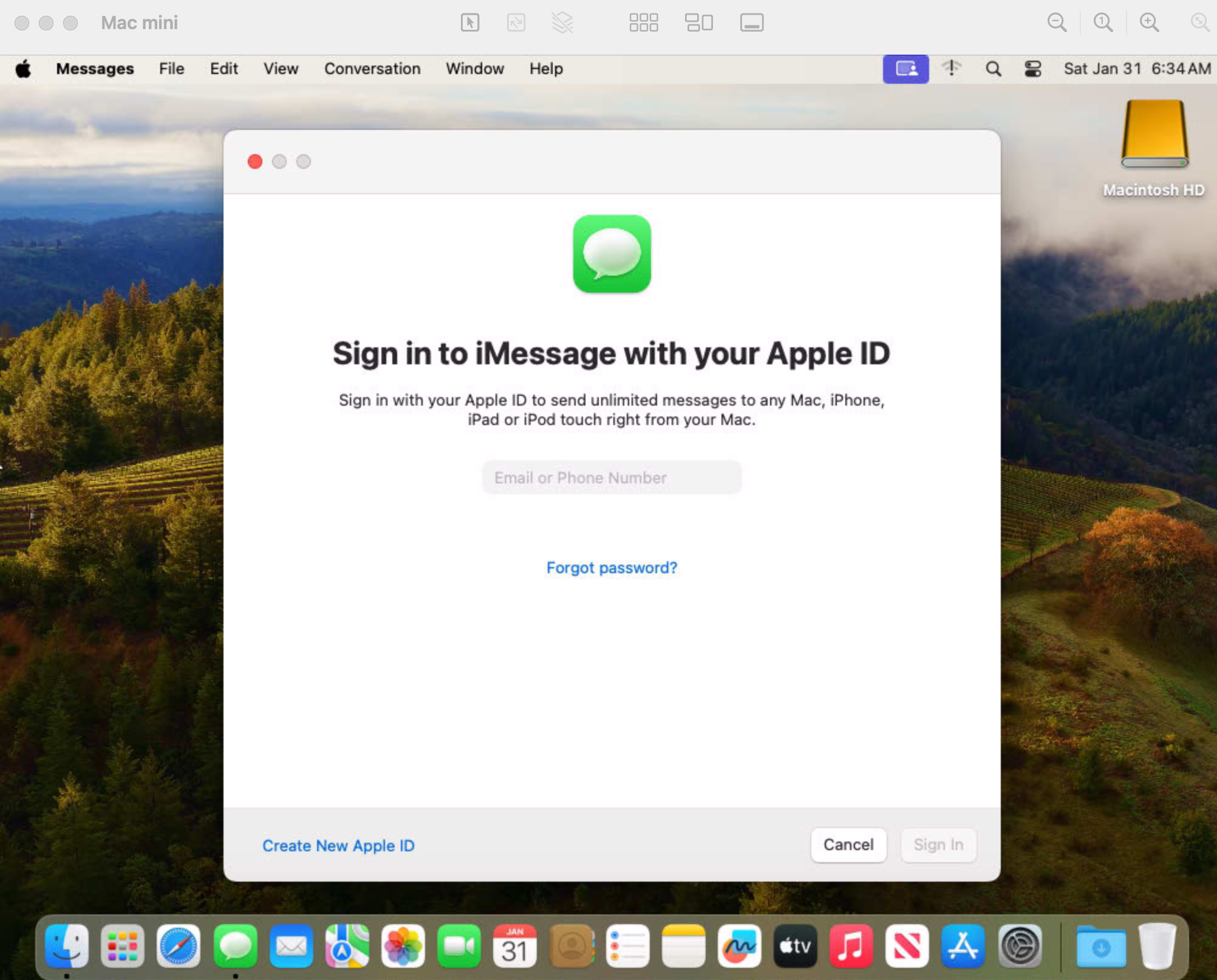Click the screen sharing status icon
The height and width of the screenshot is (980, 1217).
(905, 69)
